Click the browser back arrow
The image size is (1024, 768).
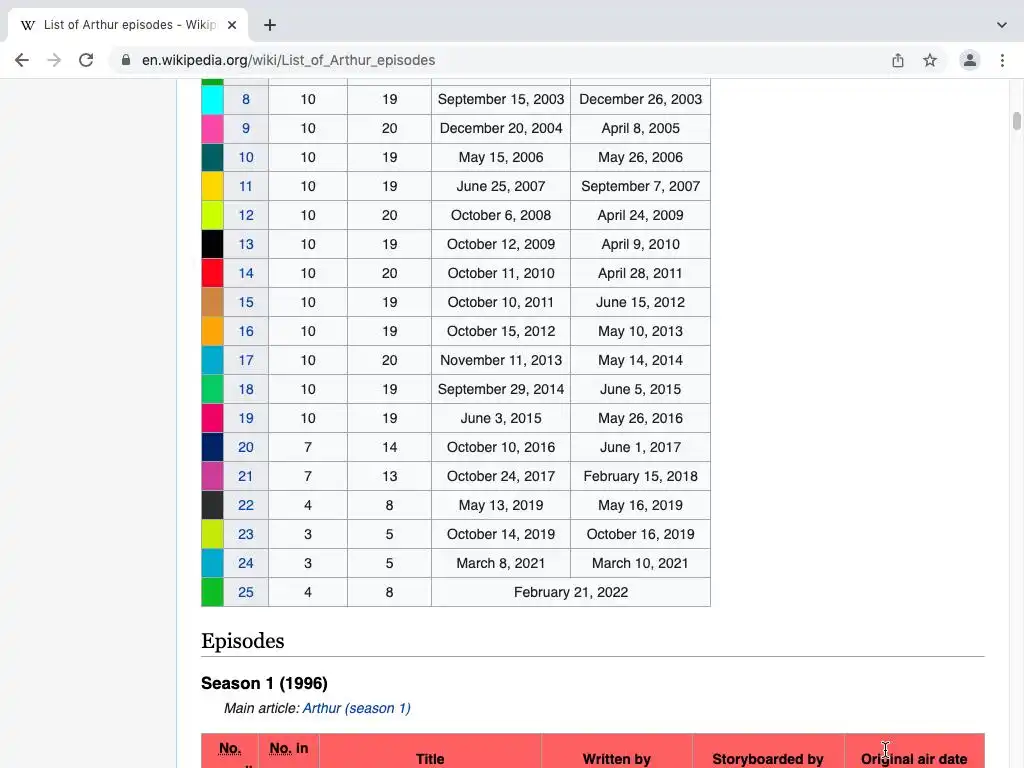tap(22, 60)
